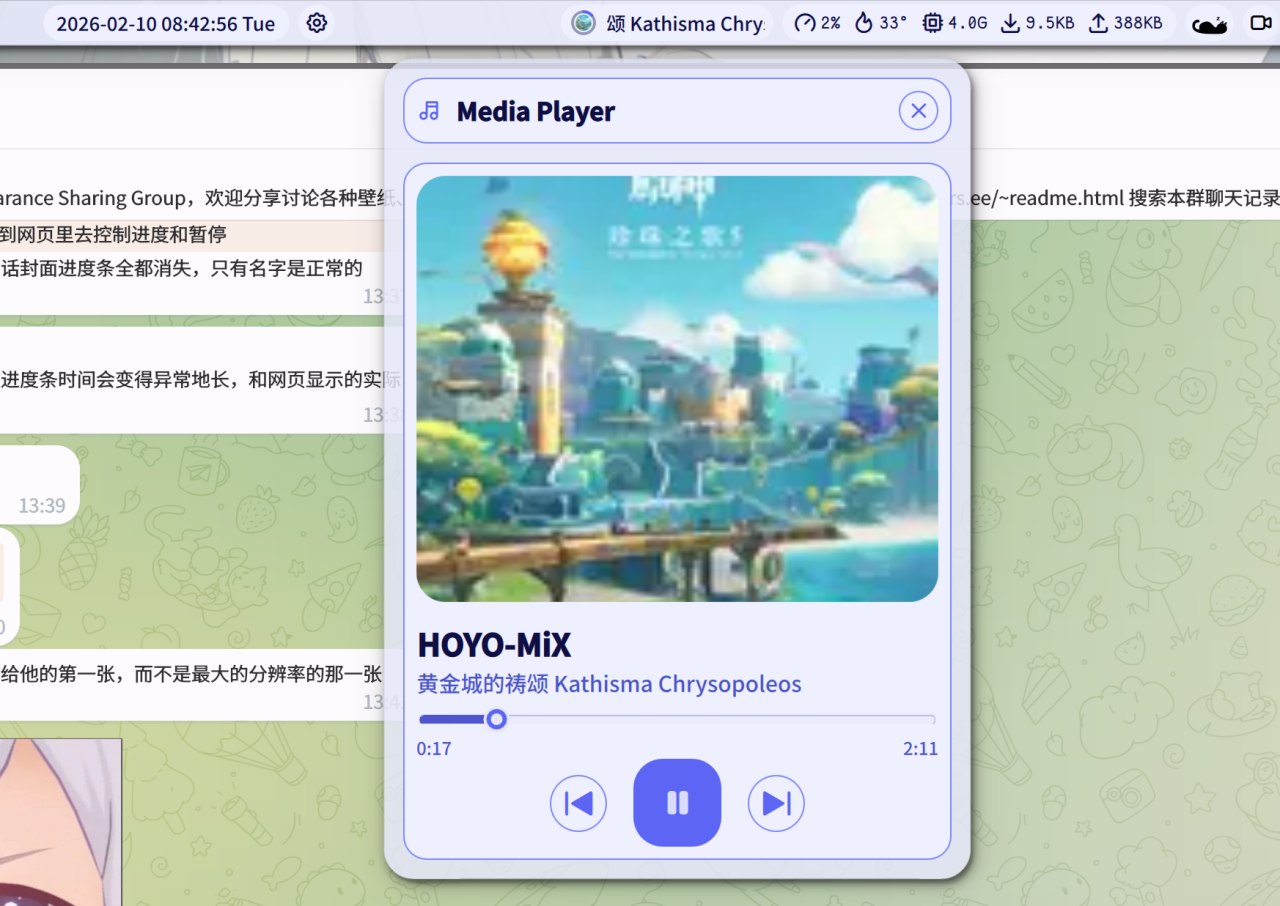Open the camera icon in top bar
This screenshot has width=1280, height=906.
(x=1263, y=22)
